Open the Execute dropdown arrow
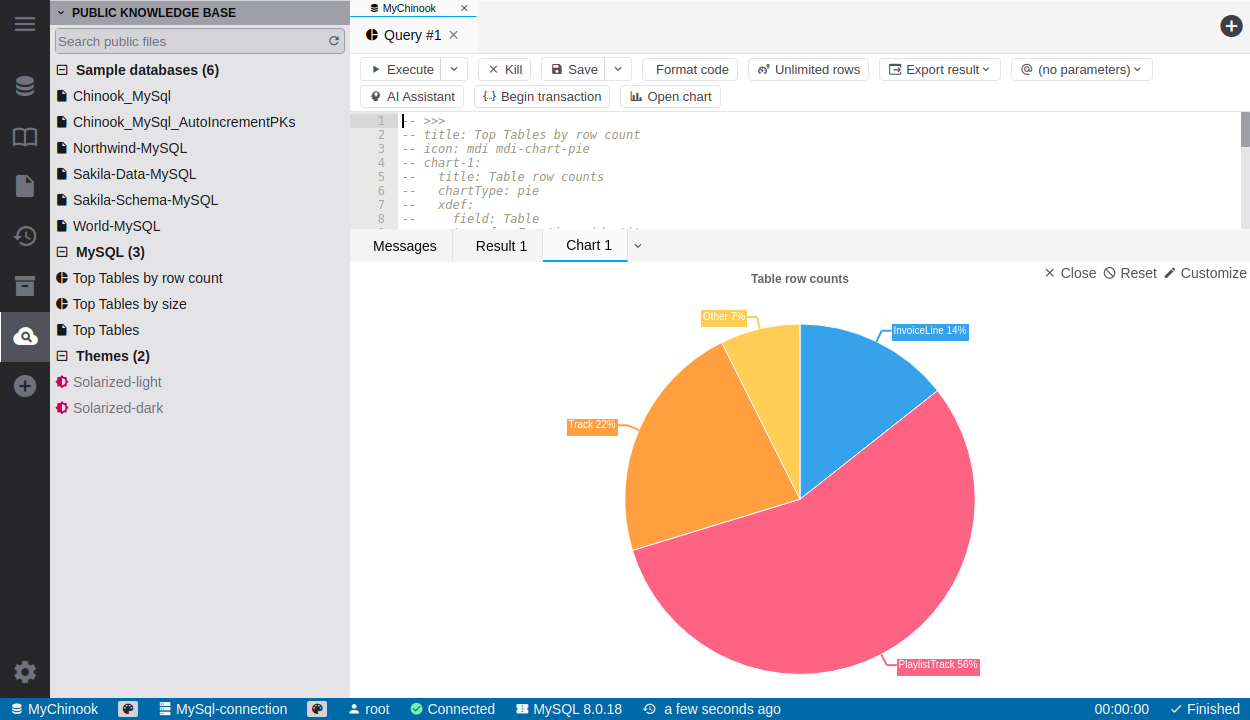1250x720 pixels. click(454, 69)
